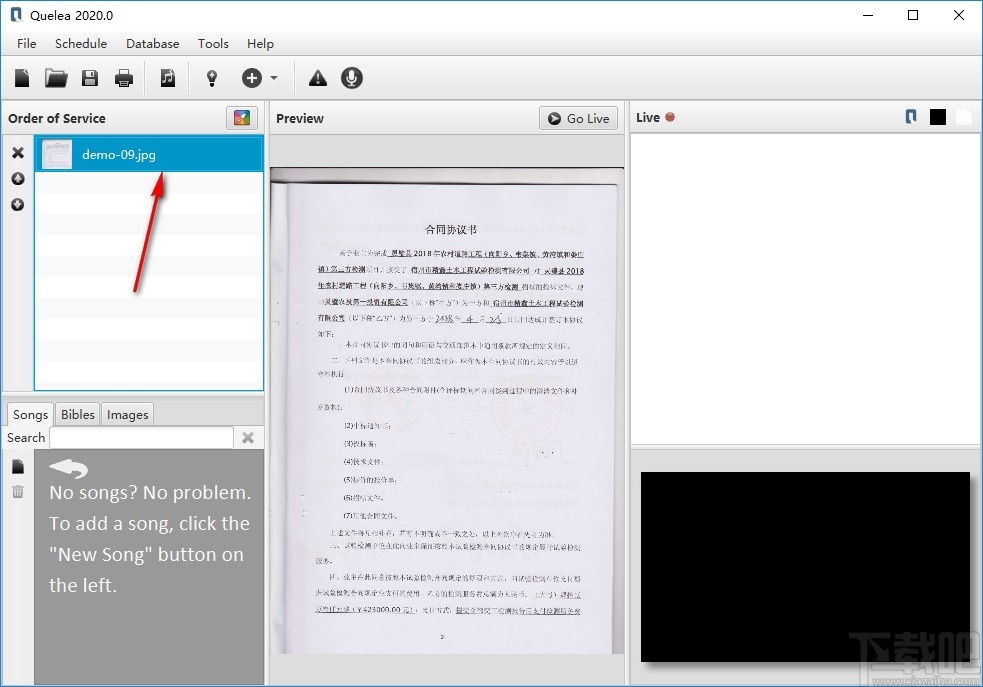The height and width of the screenshot is (687, 983).
Task: Open an existing schedule
Action: (x=55, y=78)
